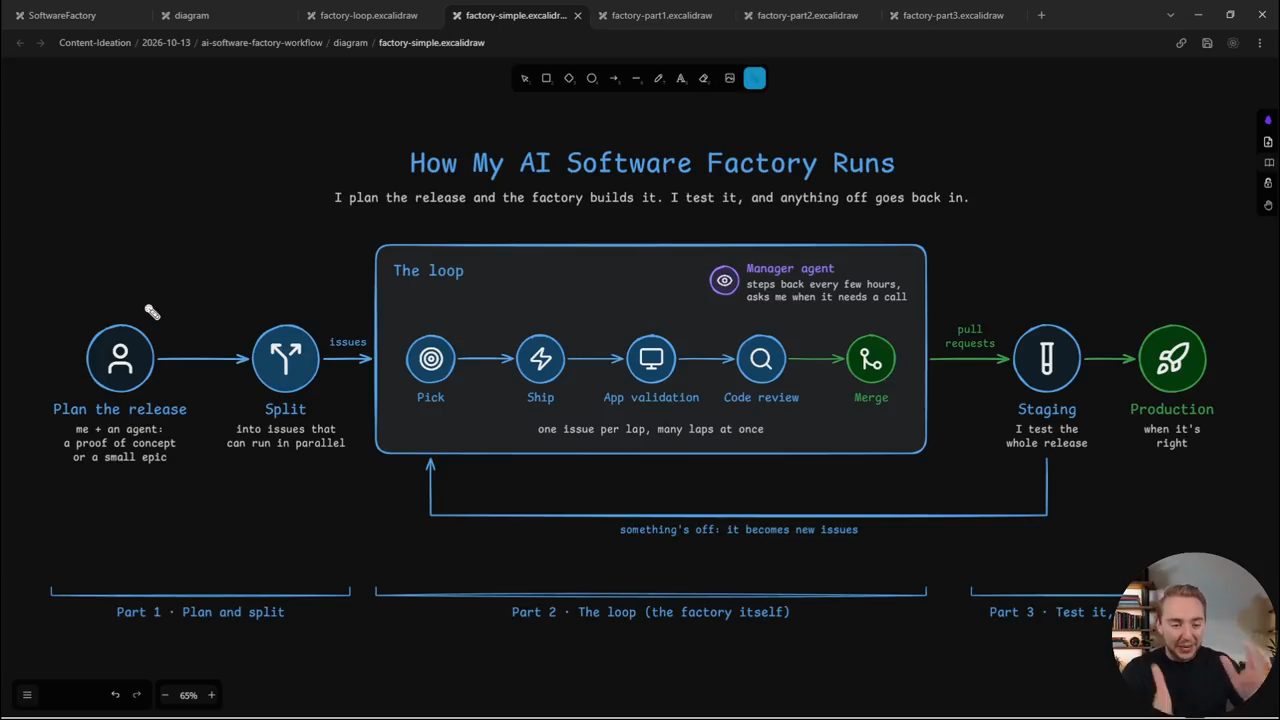Screen dimensions: 1280x720
Task: Undo the last canvas action
Action: pos(115,695)
